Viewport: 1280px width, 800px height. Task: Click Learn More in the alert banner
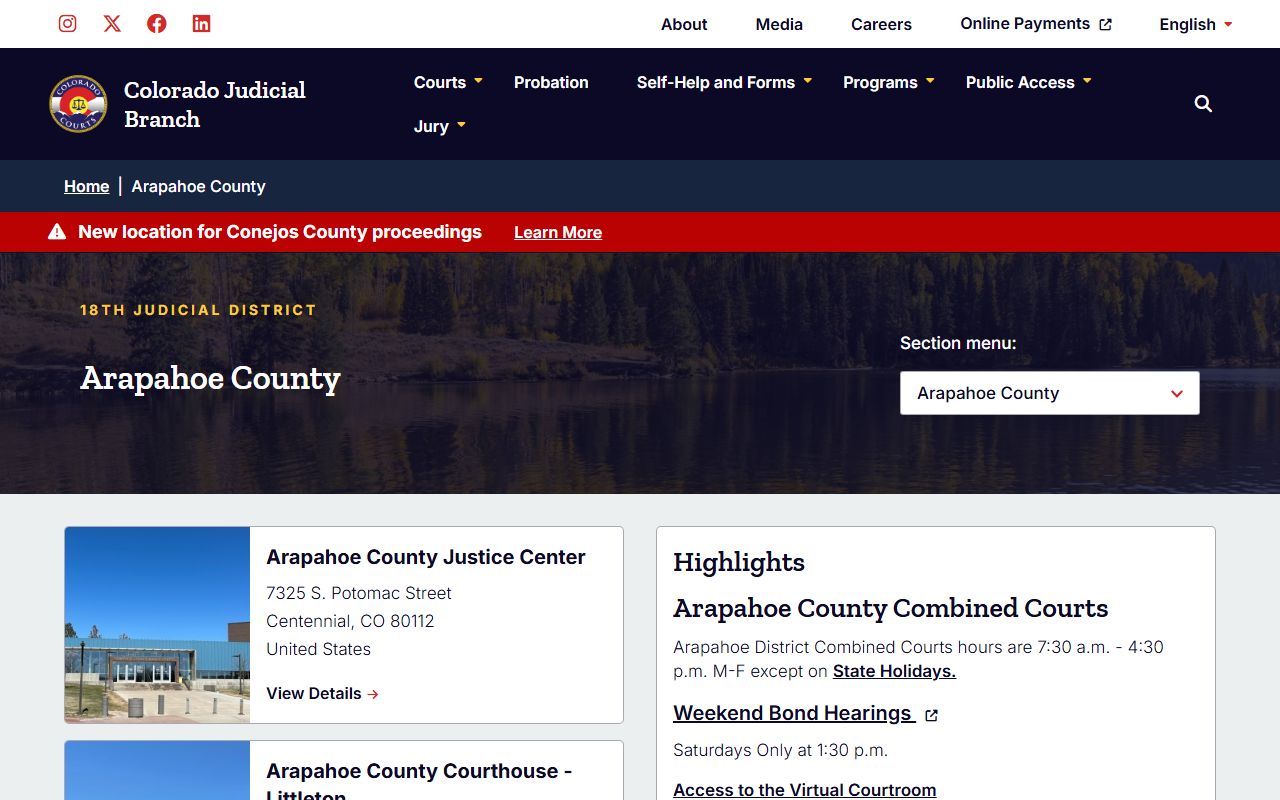(x=558, y=232)
